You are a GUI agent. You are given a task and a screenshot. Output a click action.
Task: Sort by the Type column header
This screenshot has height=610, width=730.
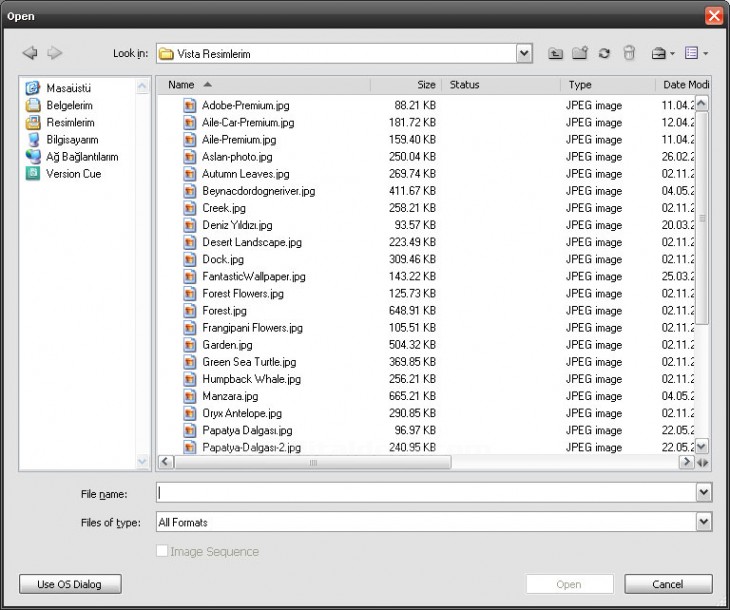point(608,85)
